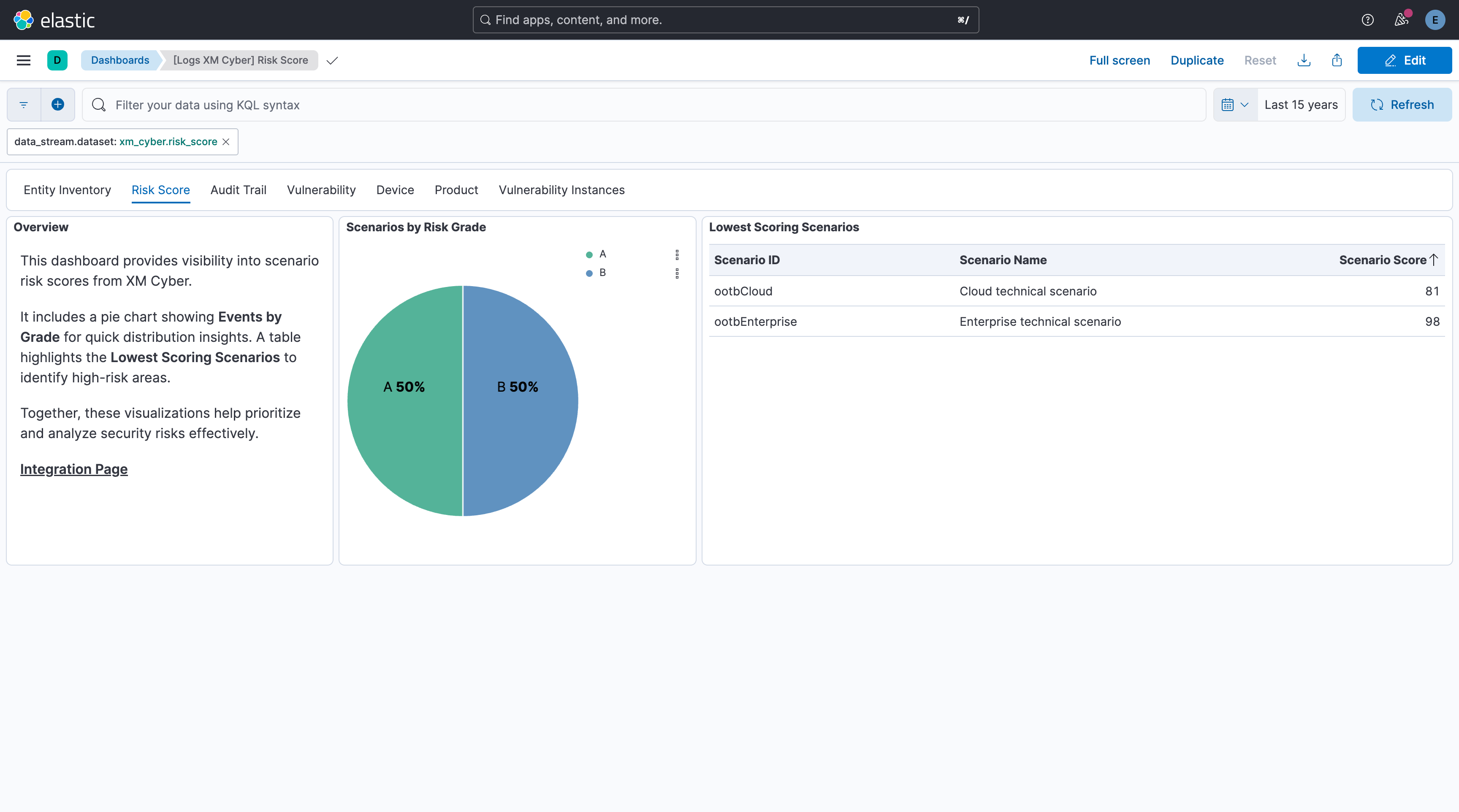Click the Duplicate dashboard button
Image resolution: width=1459 pixels, height=812 pixels.
1197,60
